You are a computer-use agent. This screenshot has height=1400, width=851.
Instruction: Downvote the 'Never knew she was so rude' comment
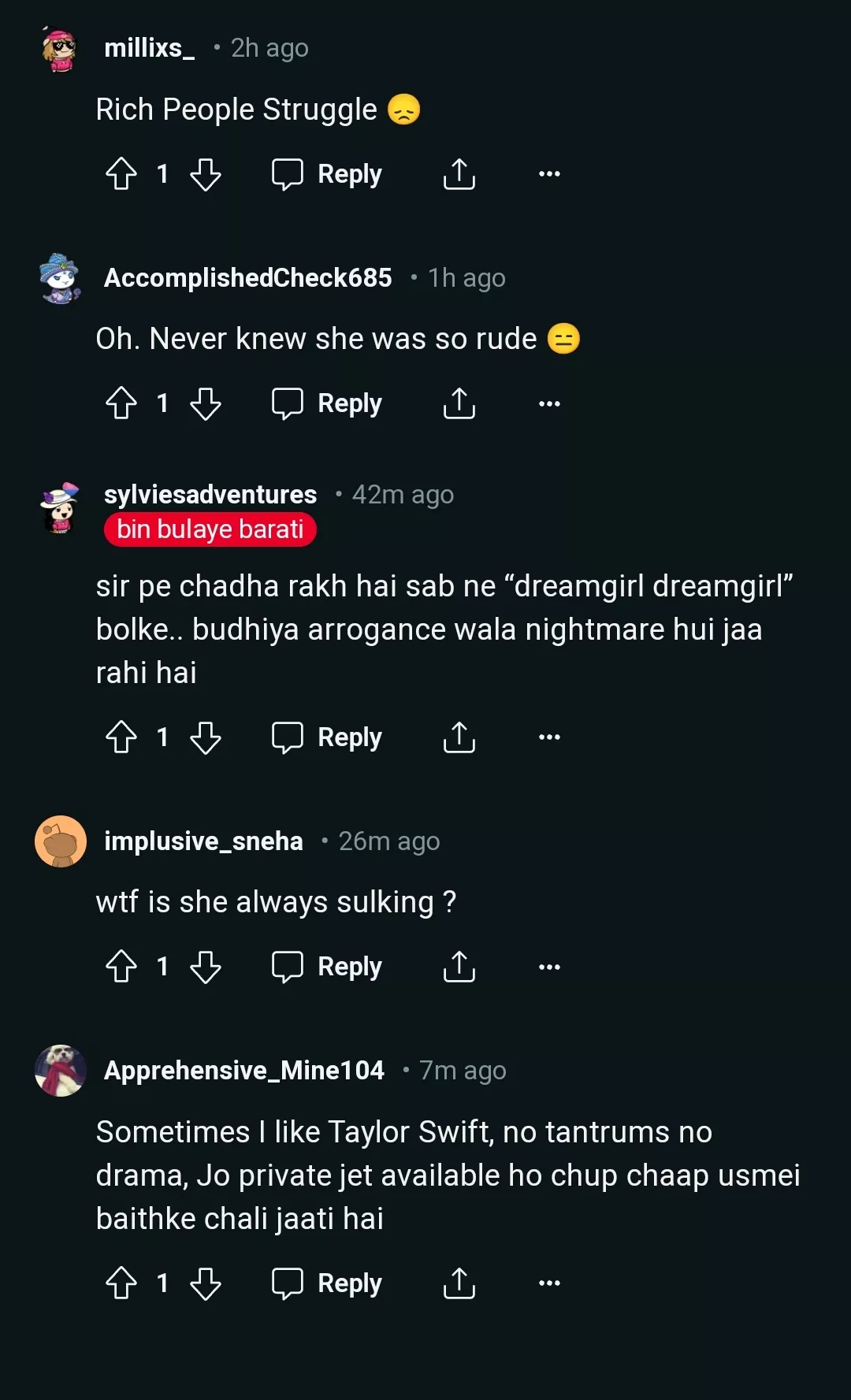(206, 404)
